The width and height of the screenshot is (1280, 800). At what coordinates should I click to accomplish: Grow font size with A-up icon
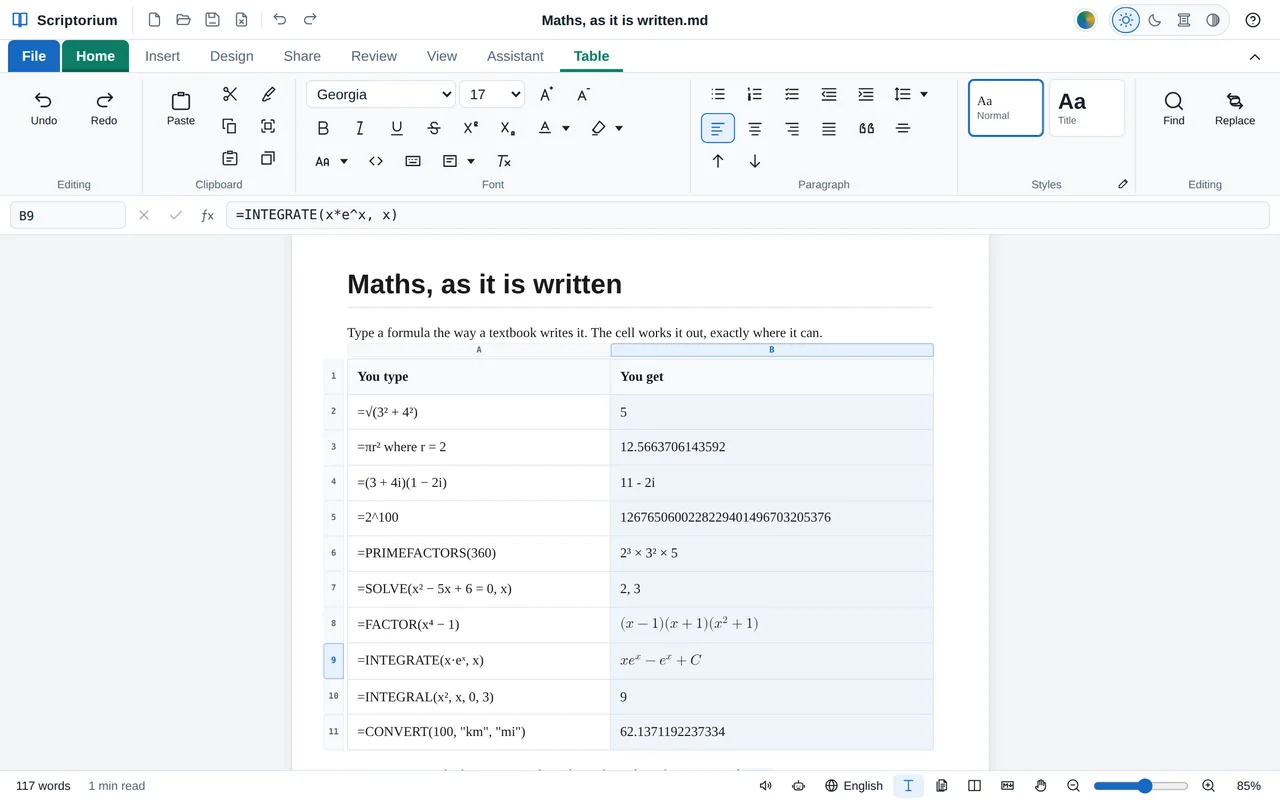(x=546, y=94)
